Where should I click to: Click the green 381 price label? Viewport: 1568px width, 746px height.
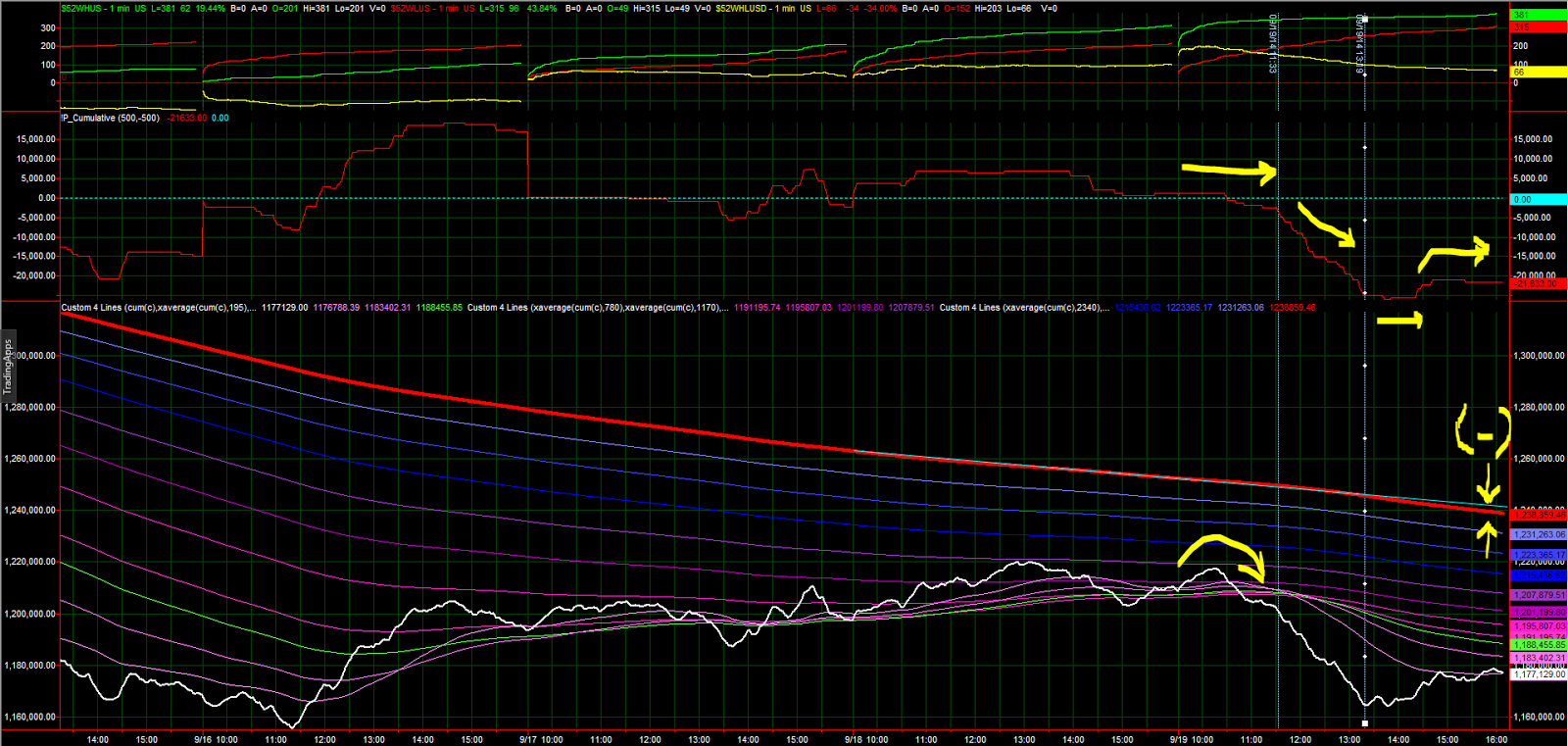coord(1538,15)
